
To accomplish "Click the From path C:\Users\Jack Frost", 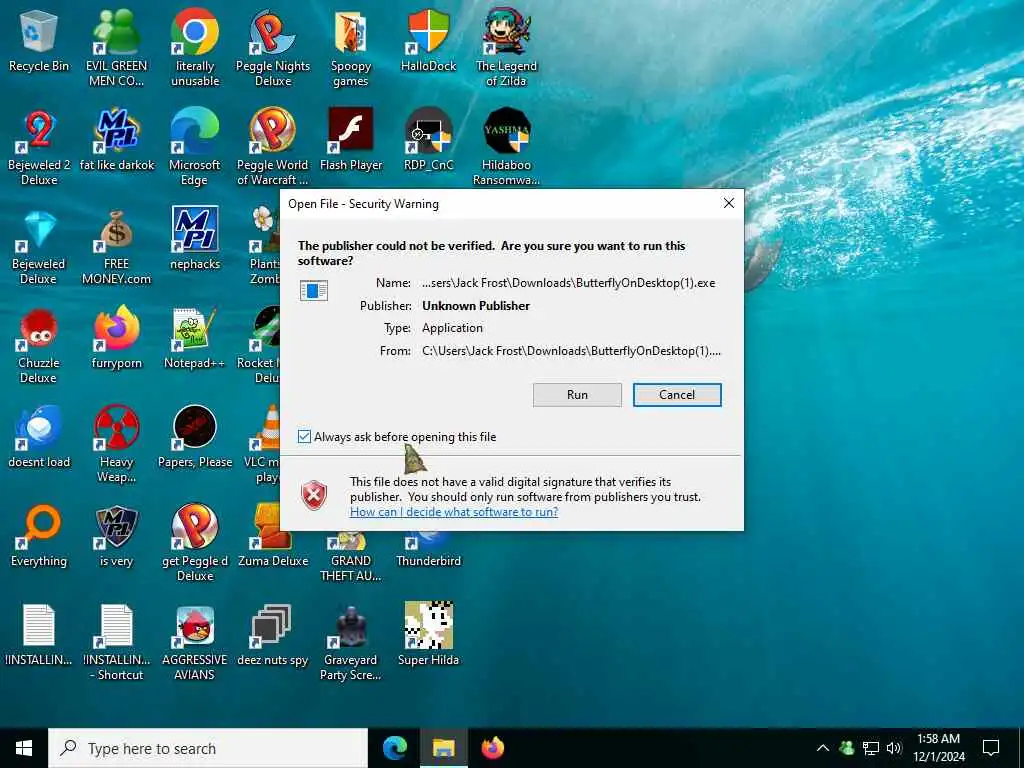I will 571,351.
